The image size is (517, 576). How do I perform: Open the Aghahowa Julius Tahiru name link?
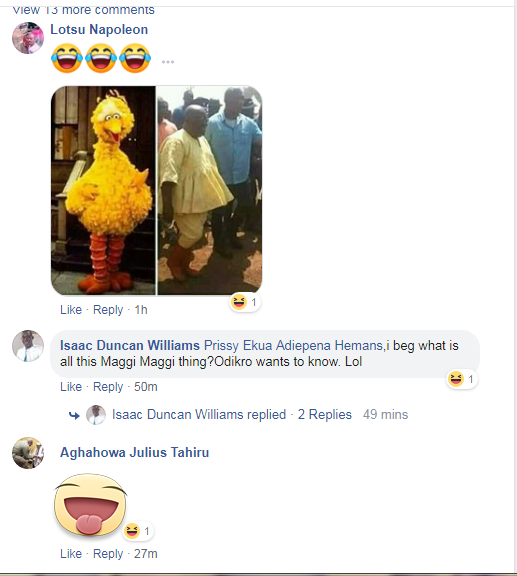(134, 452)
